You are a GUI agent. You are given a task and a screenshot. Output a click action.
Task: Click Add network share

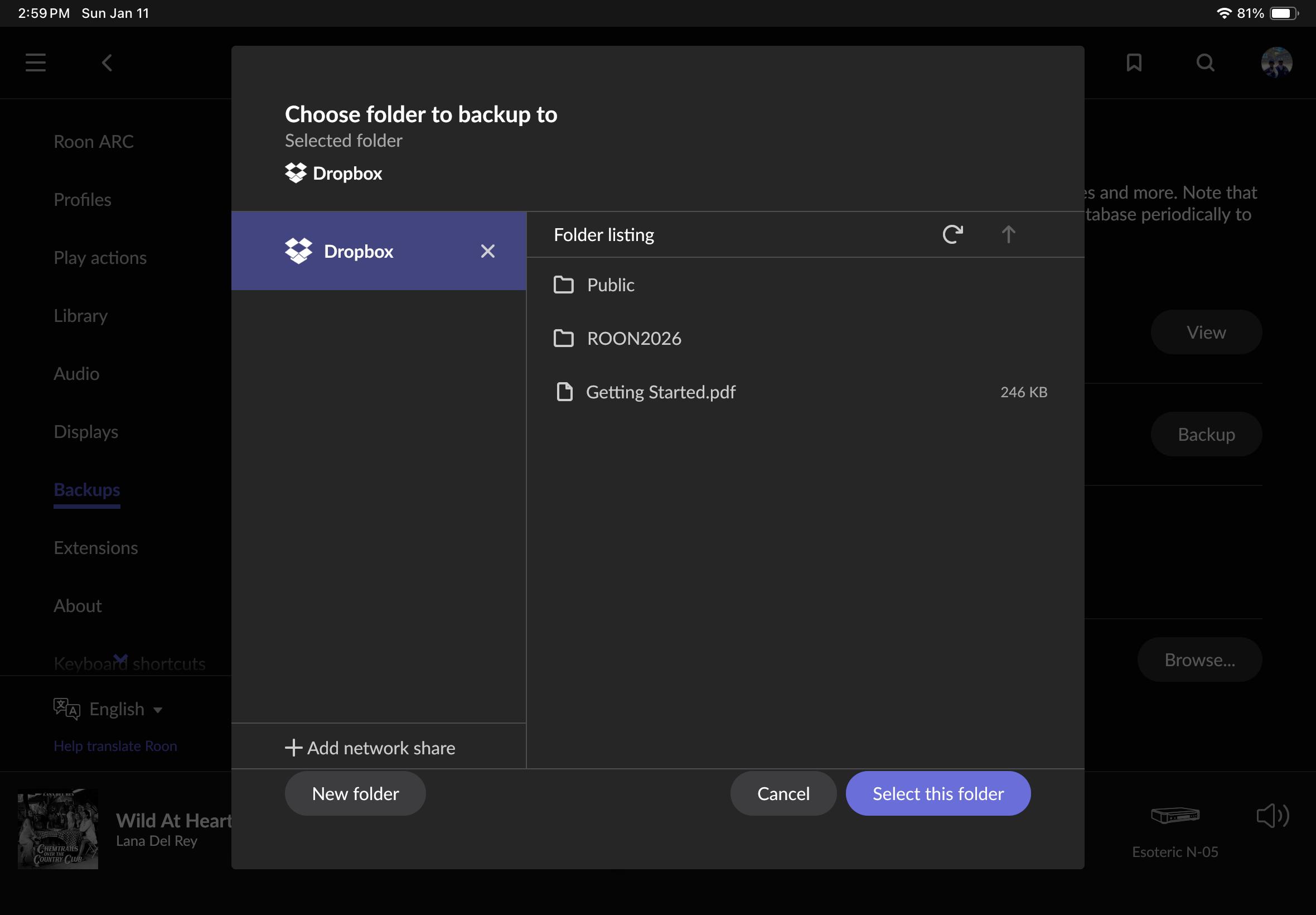click(370, 748)
